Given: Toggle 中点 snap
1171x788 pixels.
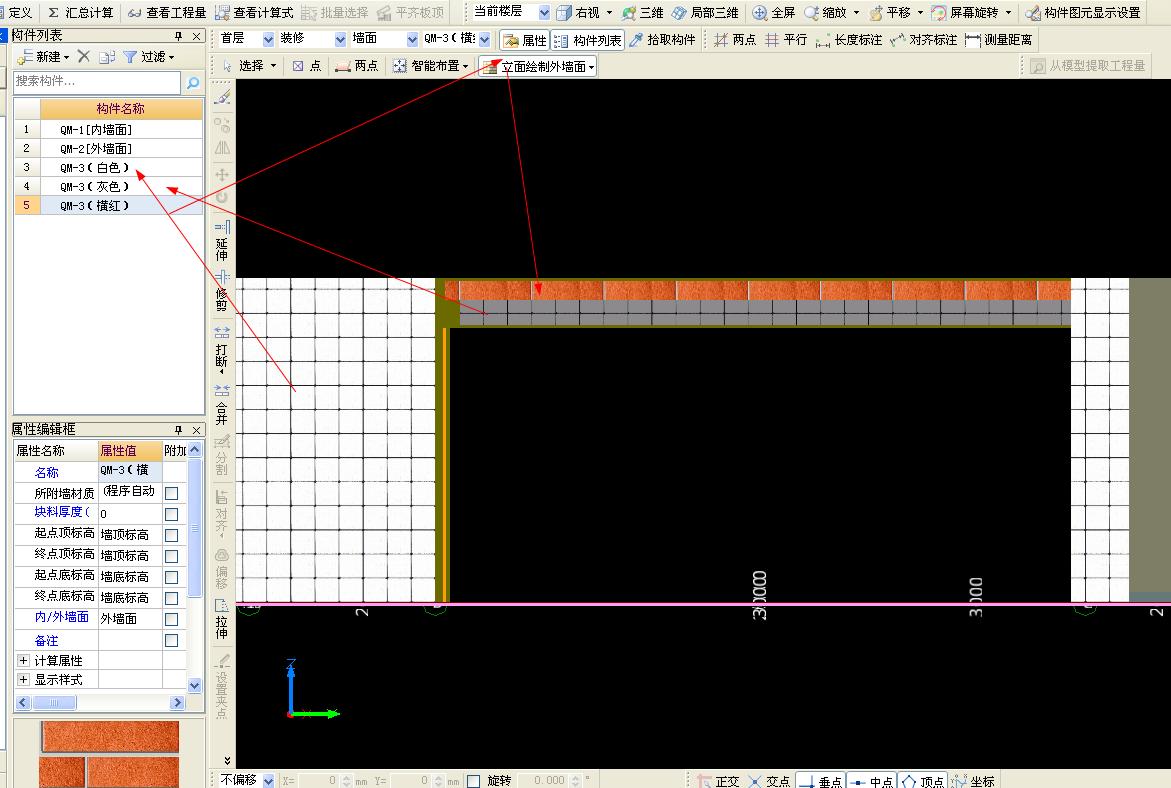Looking at the screenshot, I should point(871,781).
